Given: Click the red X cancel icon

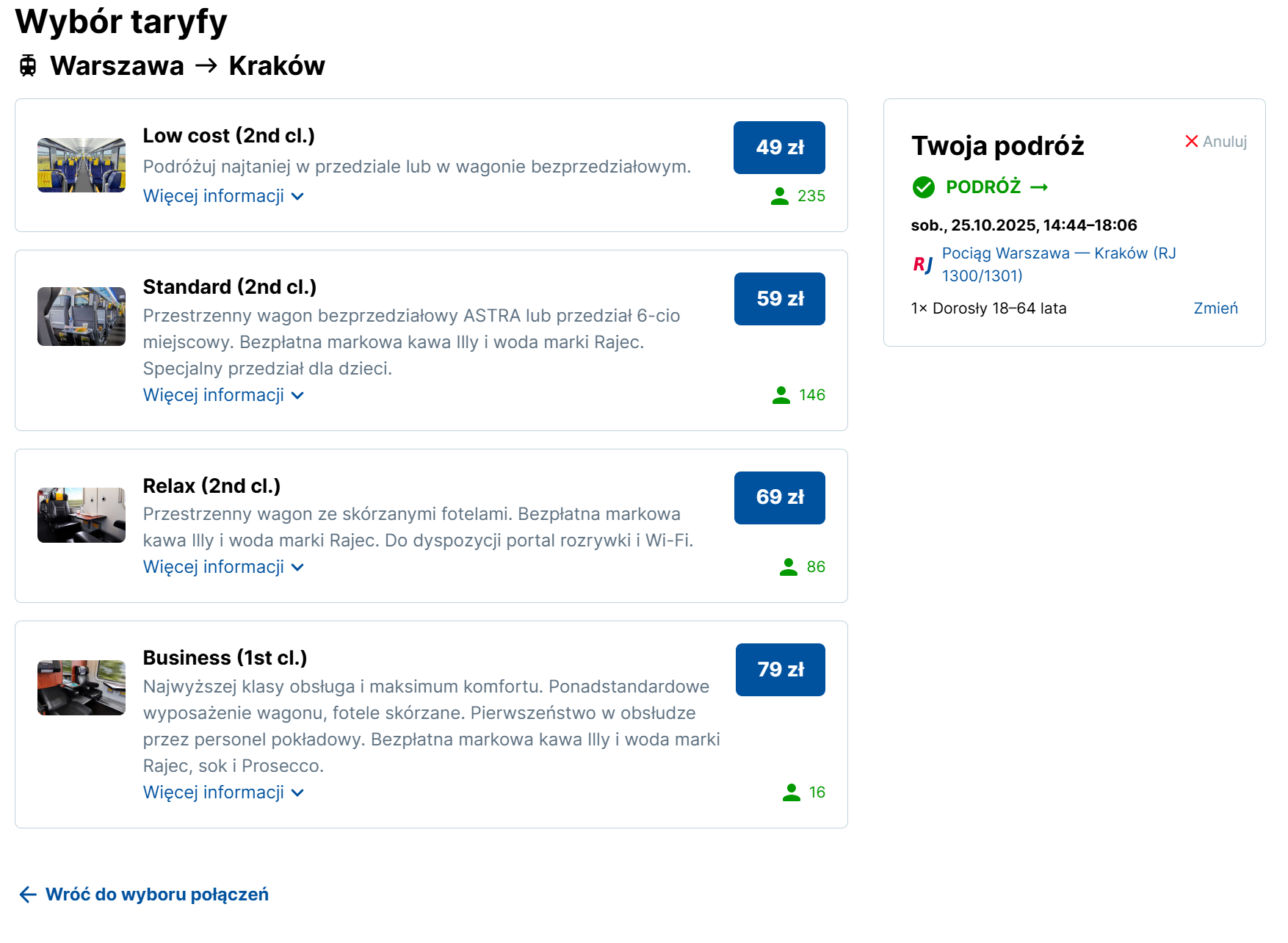Looking at the screenshot, I should [x=1191, y=141].
